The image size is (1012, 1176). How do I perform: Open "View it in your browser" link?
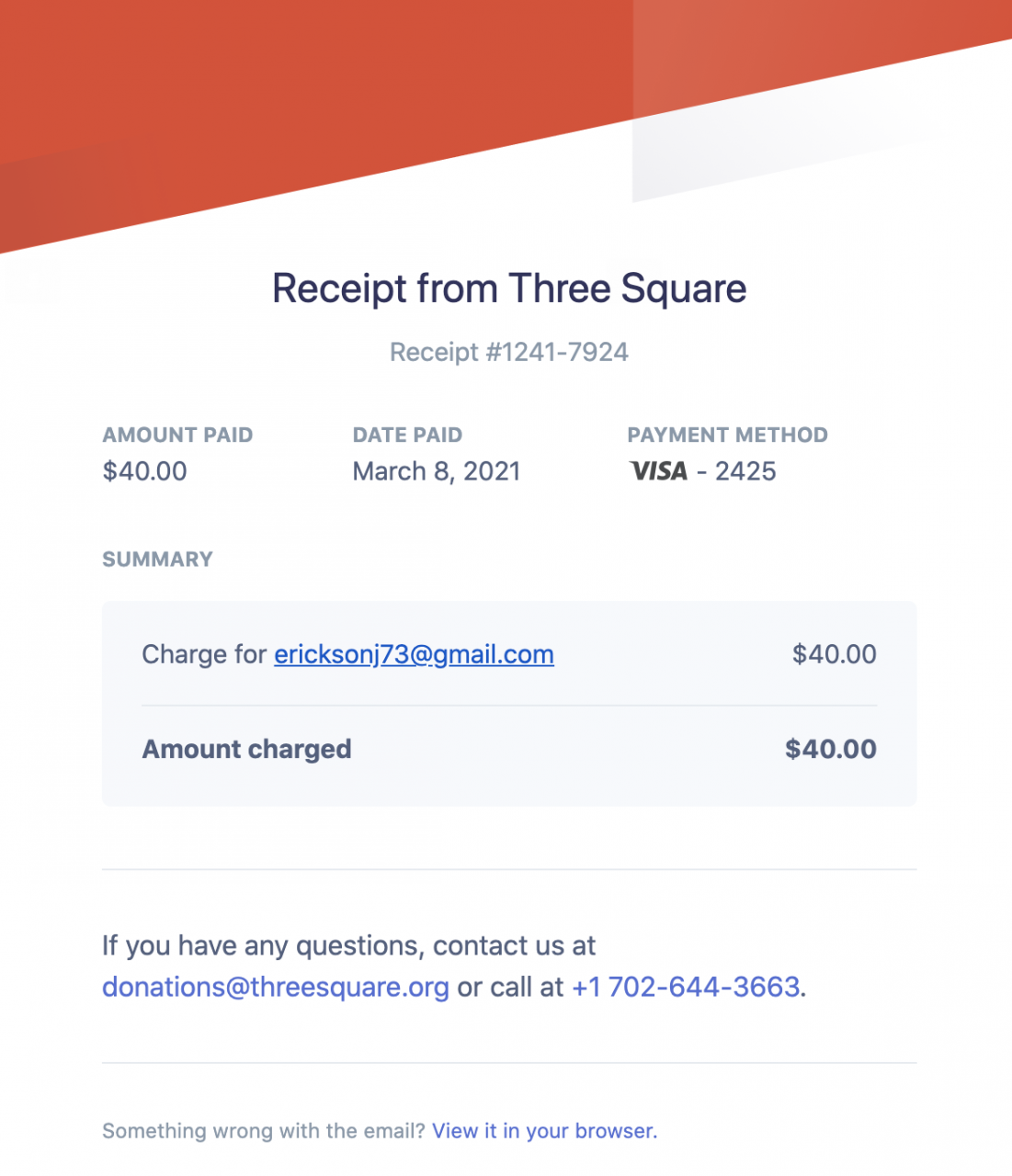coord(544,1131)
